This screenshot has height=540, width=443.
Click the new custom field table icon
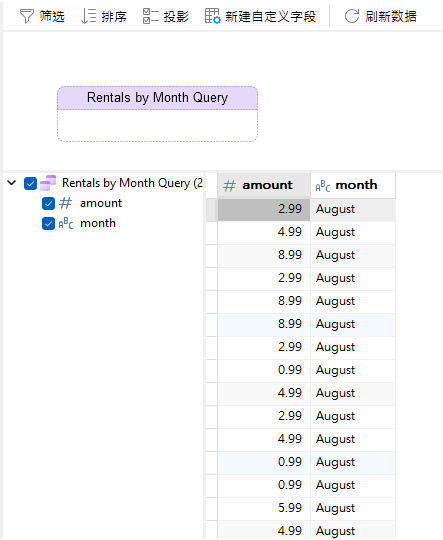[x=213, y=16]
